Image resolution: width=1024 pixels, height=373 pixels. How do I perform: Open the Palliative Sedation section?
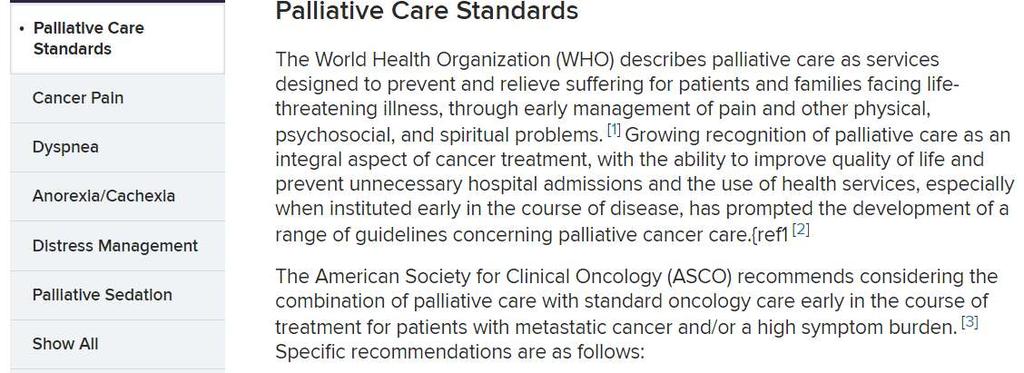tap(117, 295)
